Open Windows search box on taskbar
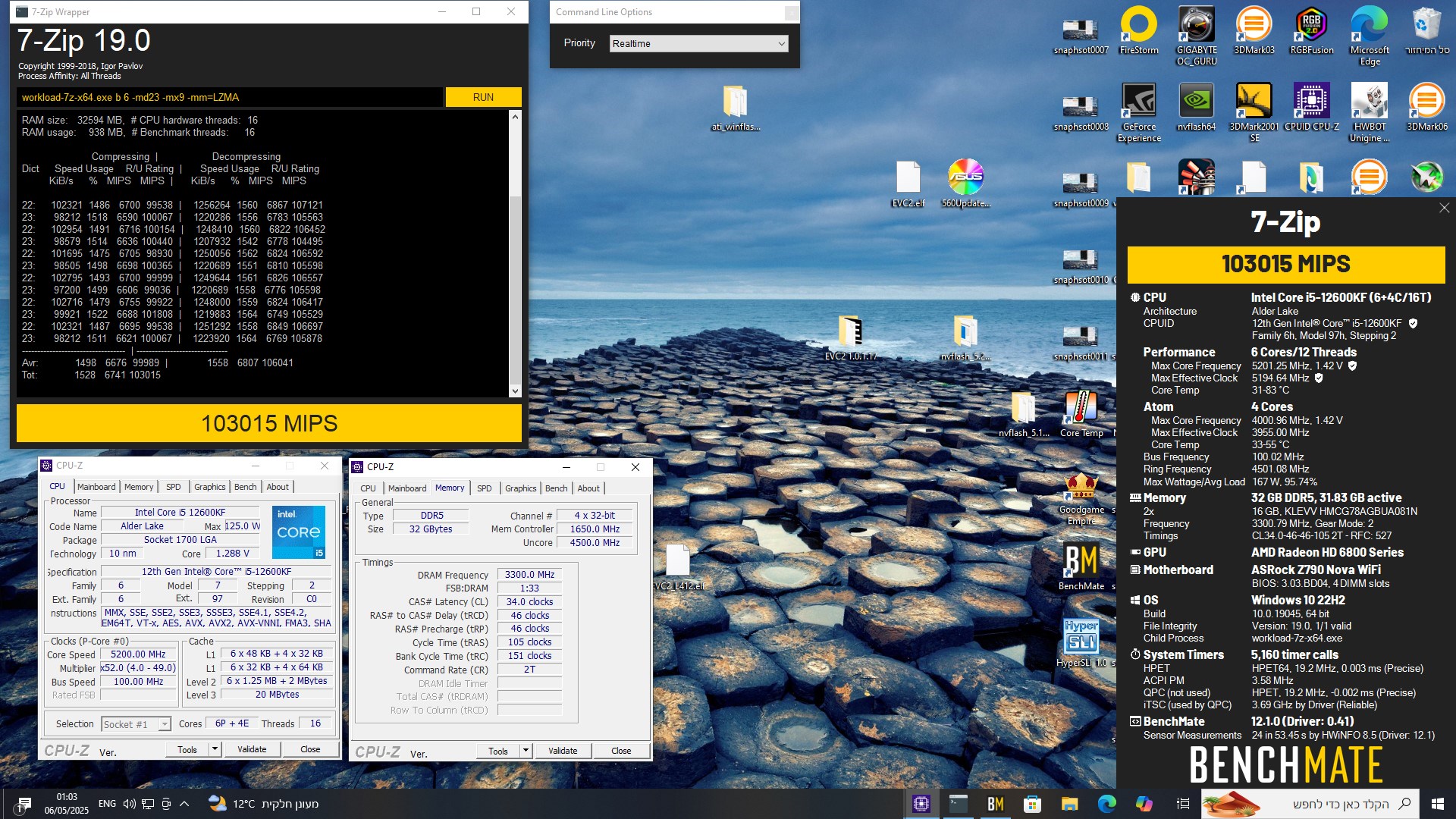The image size is (1456, 819). (1309, 803)
